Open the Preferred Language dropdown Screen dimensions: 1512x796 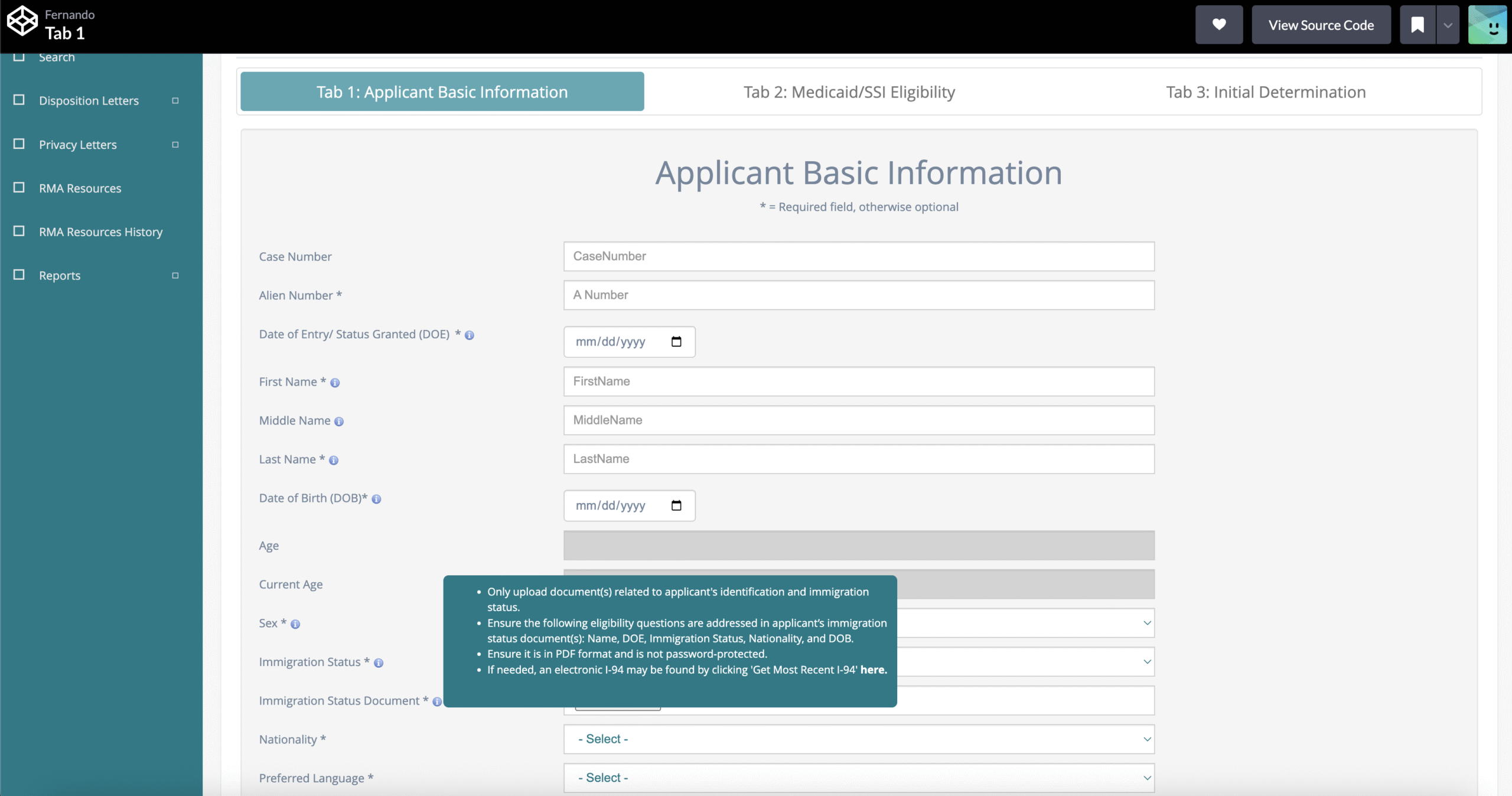(858, 778)
